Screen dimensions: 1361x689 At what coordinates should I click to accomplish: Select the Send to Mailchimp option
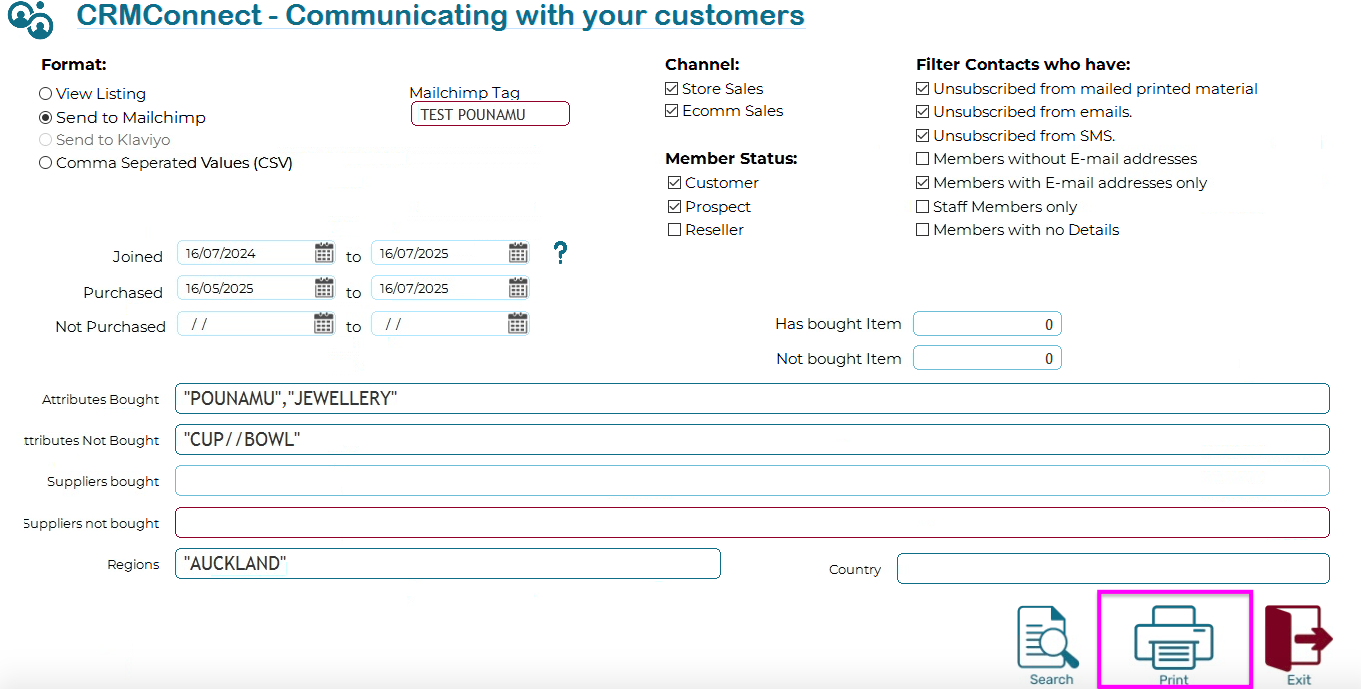point(46,118)
